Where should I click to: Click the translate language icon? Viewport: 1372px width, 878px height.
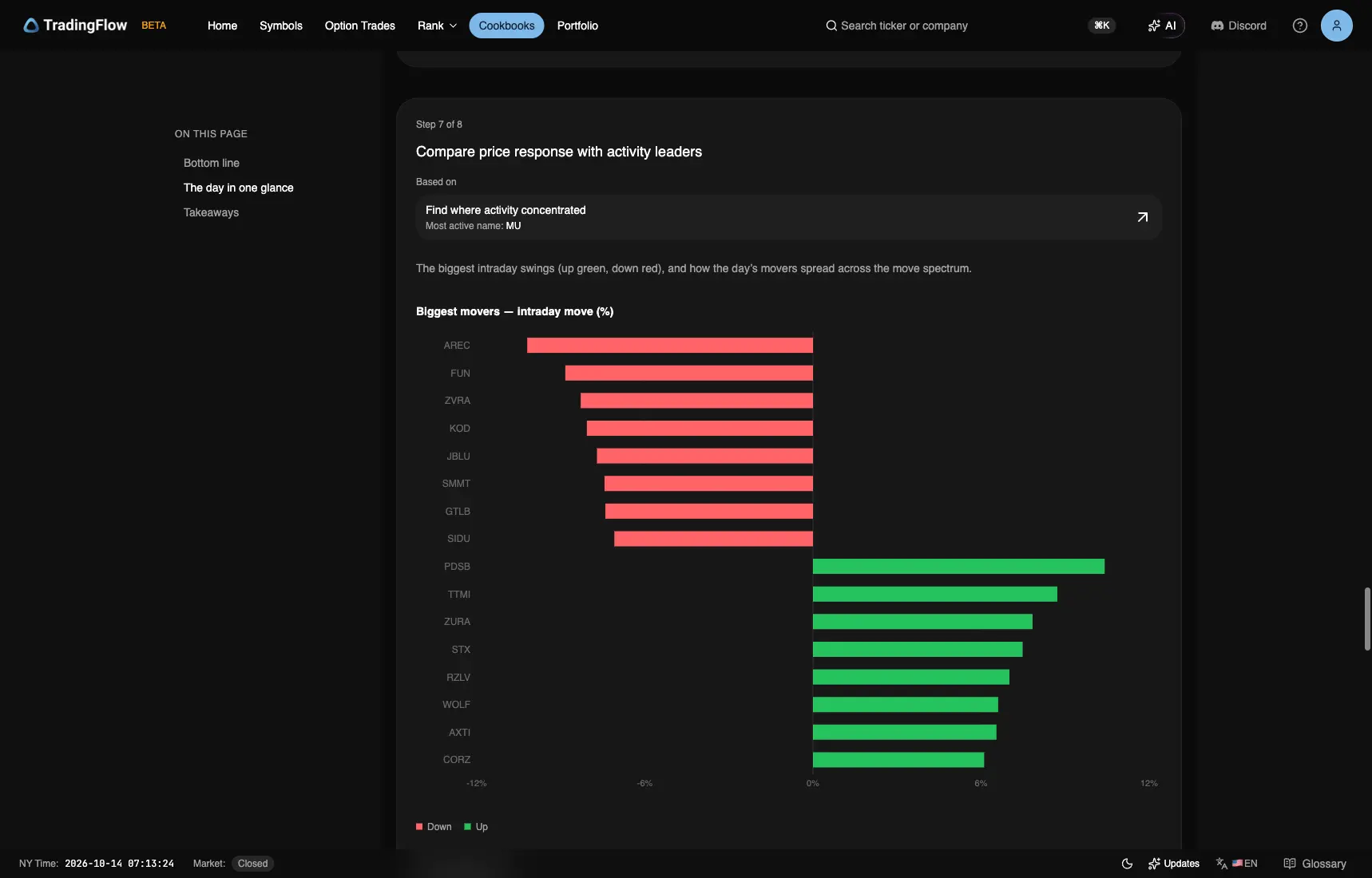[1222, 864]
